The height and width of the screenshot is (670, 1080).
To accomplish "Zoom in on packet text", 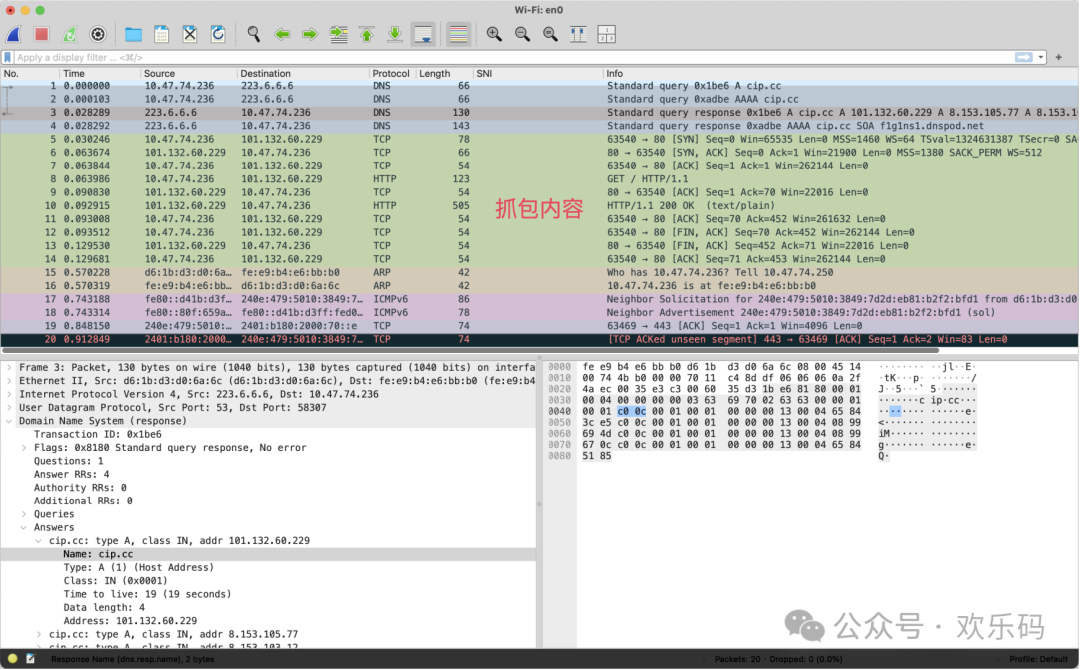I will (494, 34).
